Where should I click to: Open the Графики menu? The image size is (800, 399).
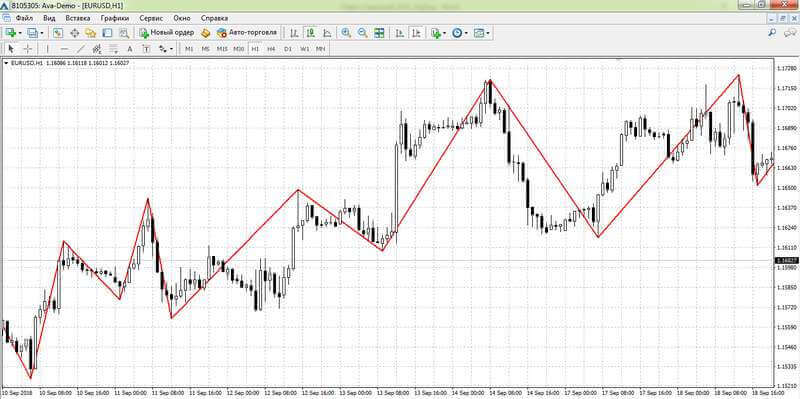point(115,18)
